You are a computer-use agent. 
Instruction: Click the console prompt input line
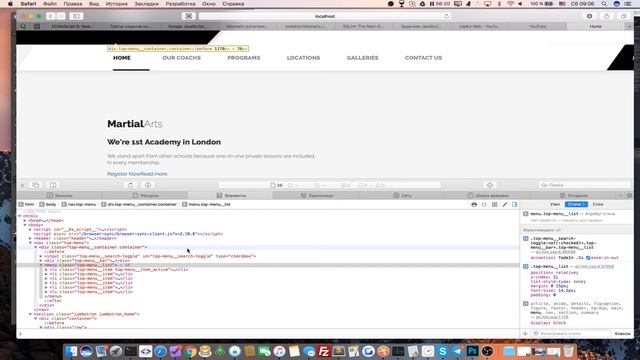click(267, 334)
